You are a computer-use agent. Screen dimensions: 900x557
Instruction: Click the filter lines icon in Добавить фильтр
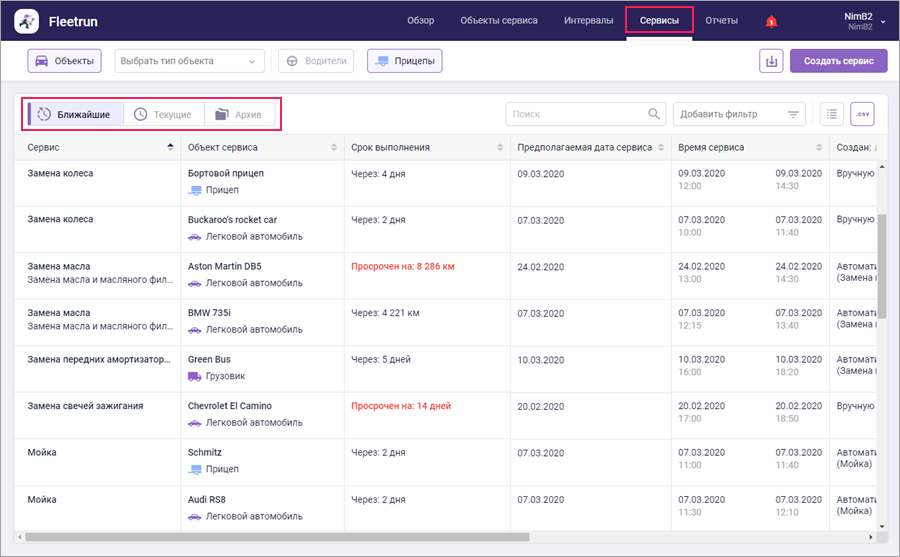pyautogui.click(x=793, y=114)
